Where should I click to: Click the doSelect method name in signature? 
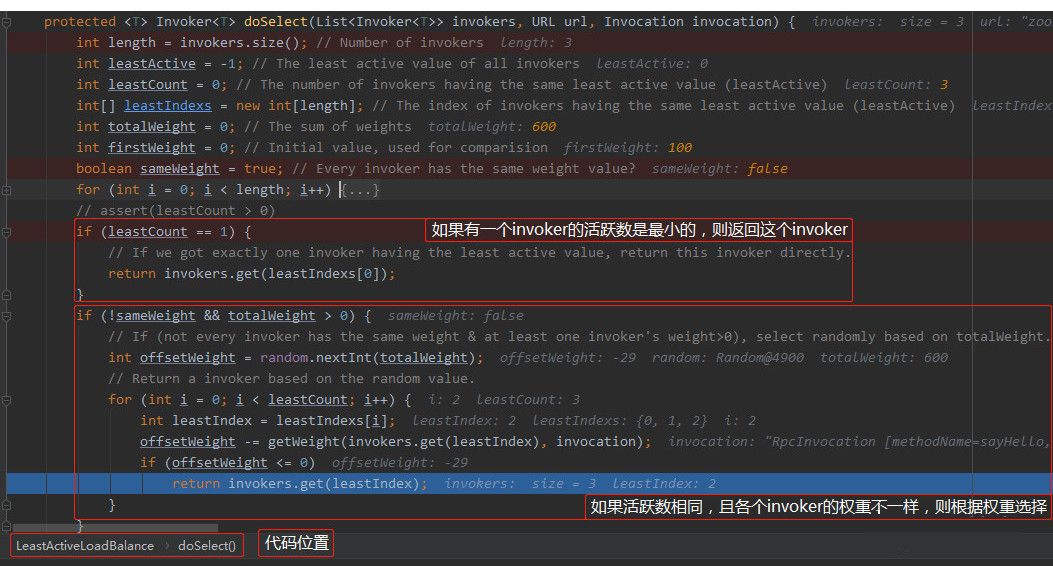tap(275, 21)
